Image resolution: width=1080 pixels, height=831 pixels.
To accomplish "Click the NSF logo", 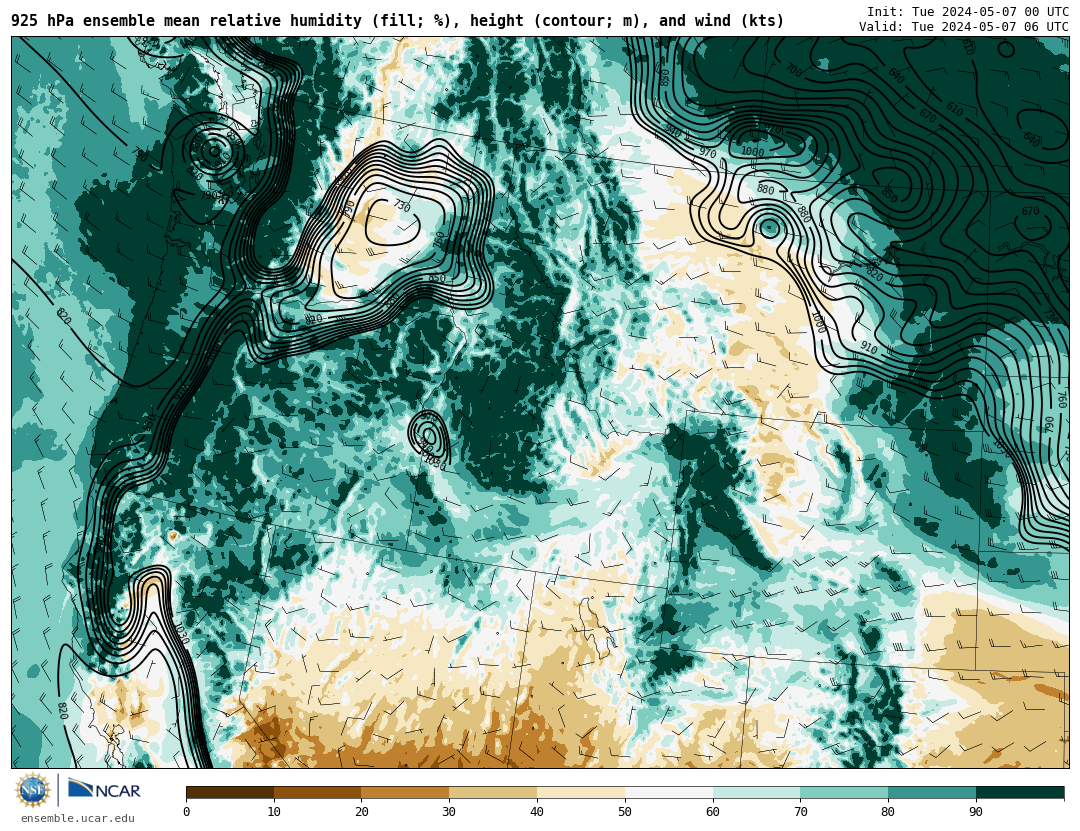I will pos(33,790).
